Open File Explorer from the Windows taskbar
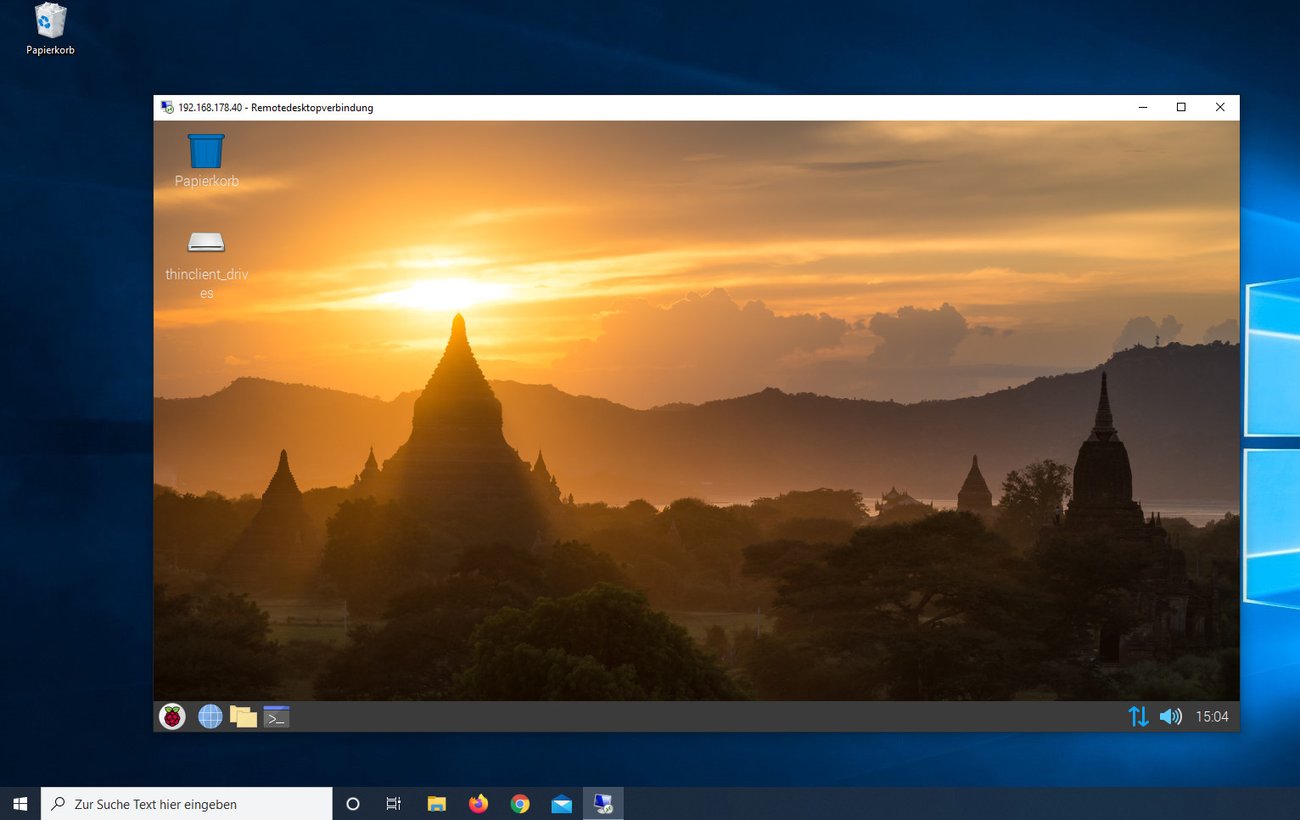The image size is (1300, 820). click(436, 804)
